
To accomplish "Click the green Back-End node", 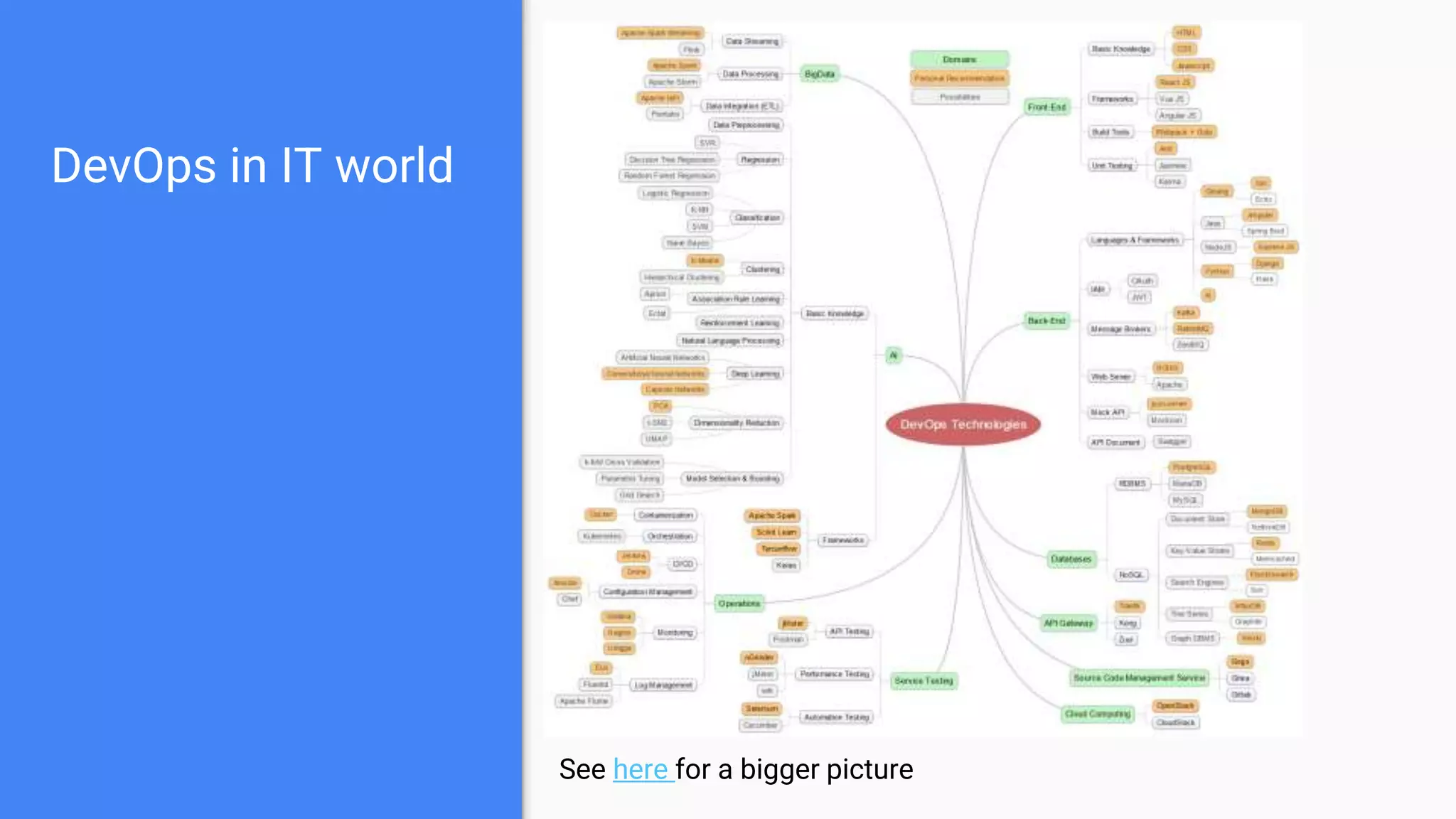I will 1046,321.
